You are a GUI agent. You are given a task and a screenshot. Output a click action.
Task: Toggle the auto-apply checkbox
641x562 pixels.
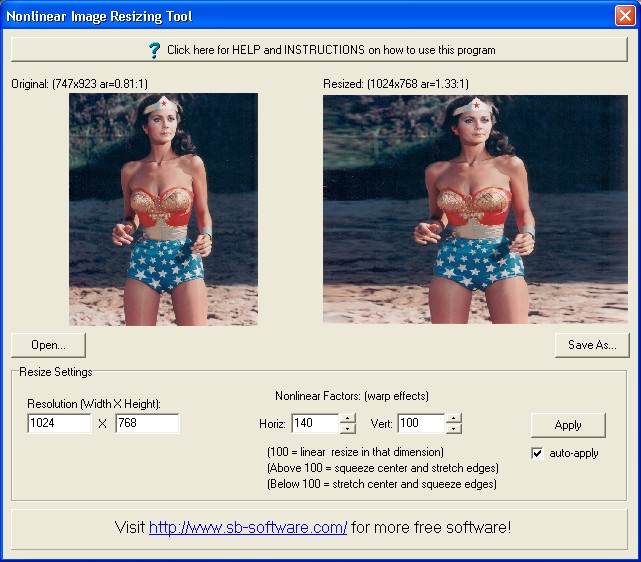(x=537, y=453)
